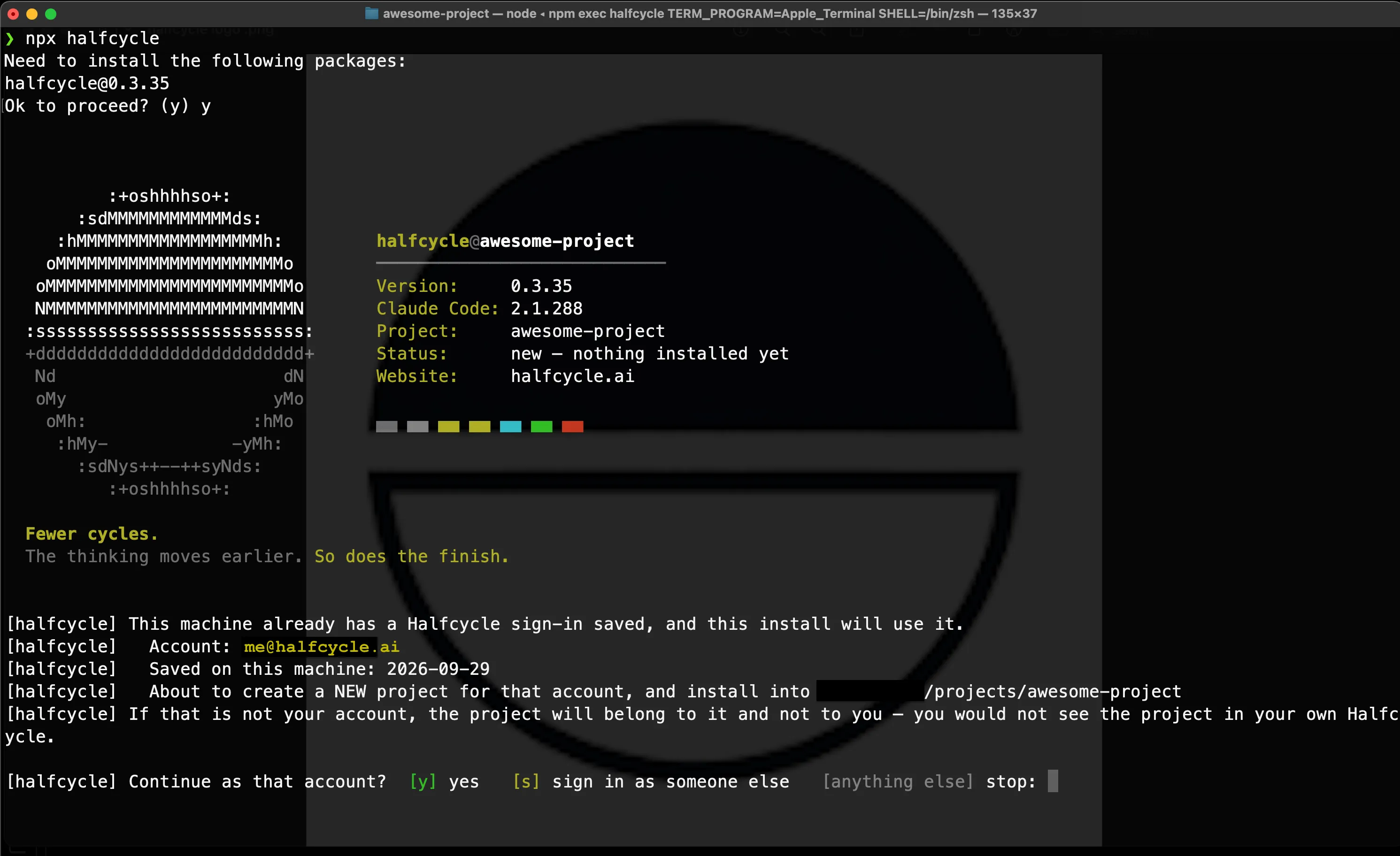The image size is (1400, 856).
Task: Click the first gray color block
Action: click(386, 427)
